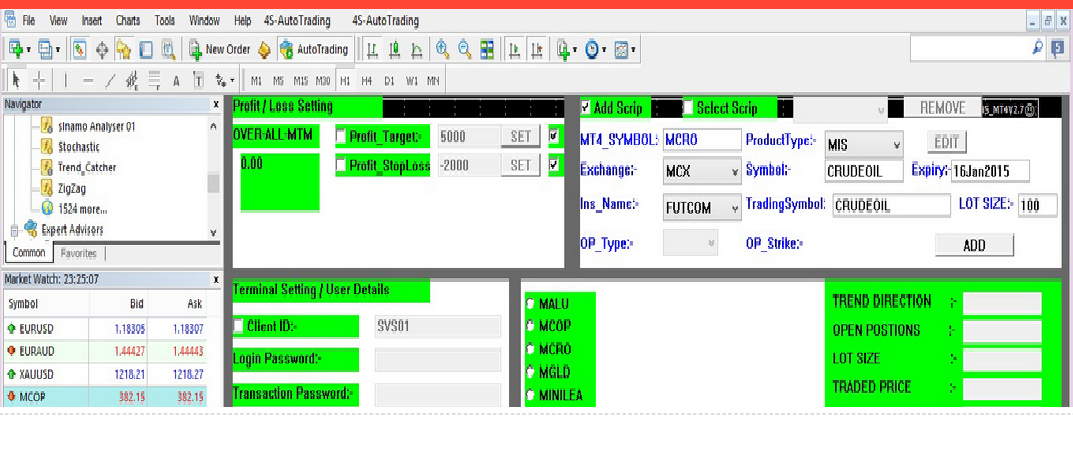
Task: Switch to D1 timeframe
Action: click(389, 81)
